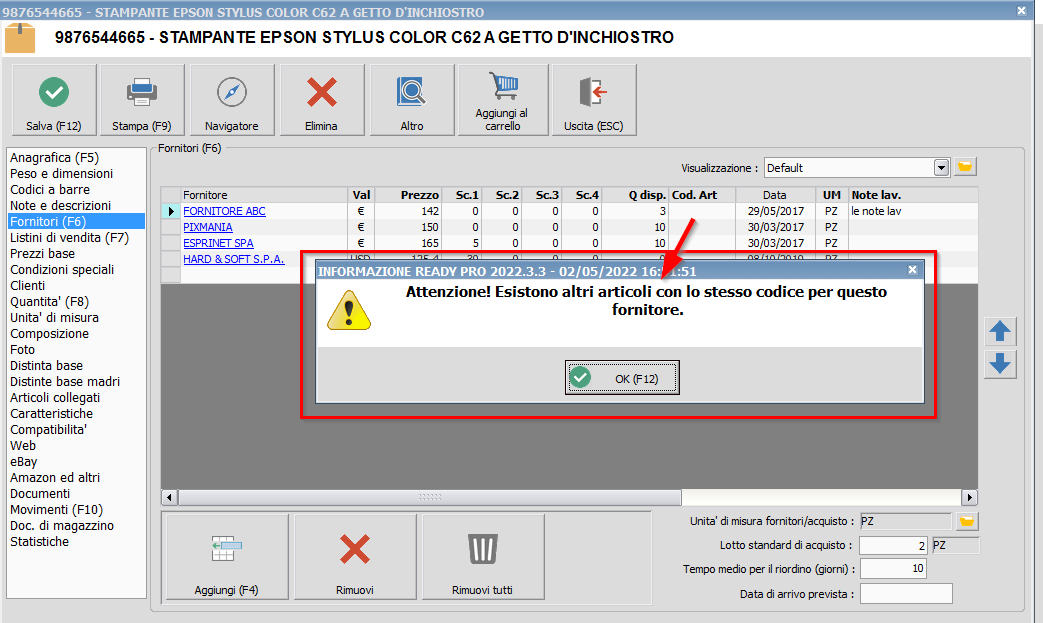Viewport: 1043px width, 623px height.
Task: Click into the Lotto standard di acquisto field
Action: pyautogui.click(x=893, y=545)
